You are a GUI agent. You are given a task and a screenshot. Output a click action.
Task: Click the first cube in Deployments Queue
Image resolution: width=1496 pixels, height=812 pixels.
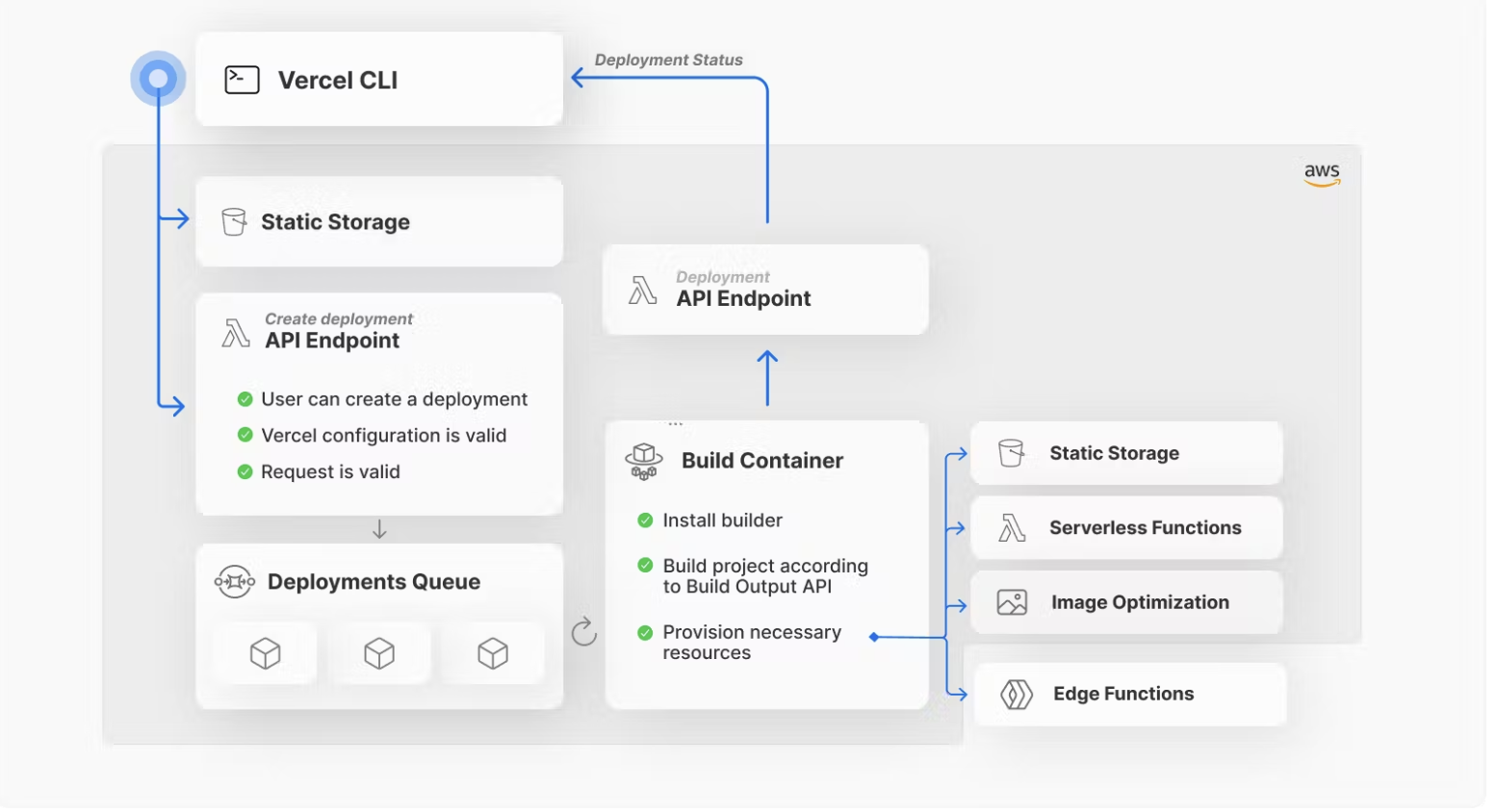tap(265, 654)
